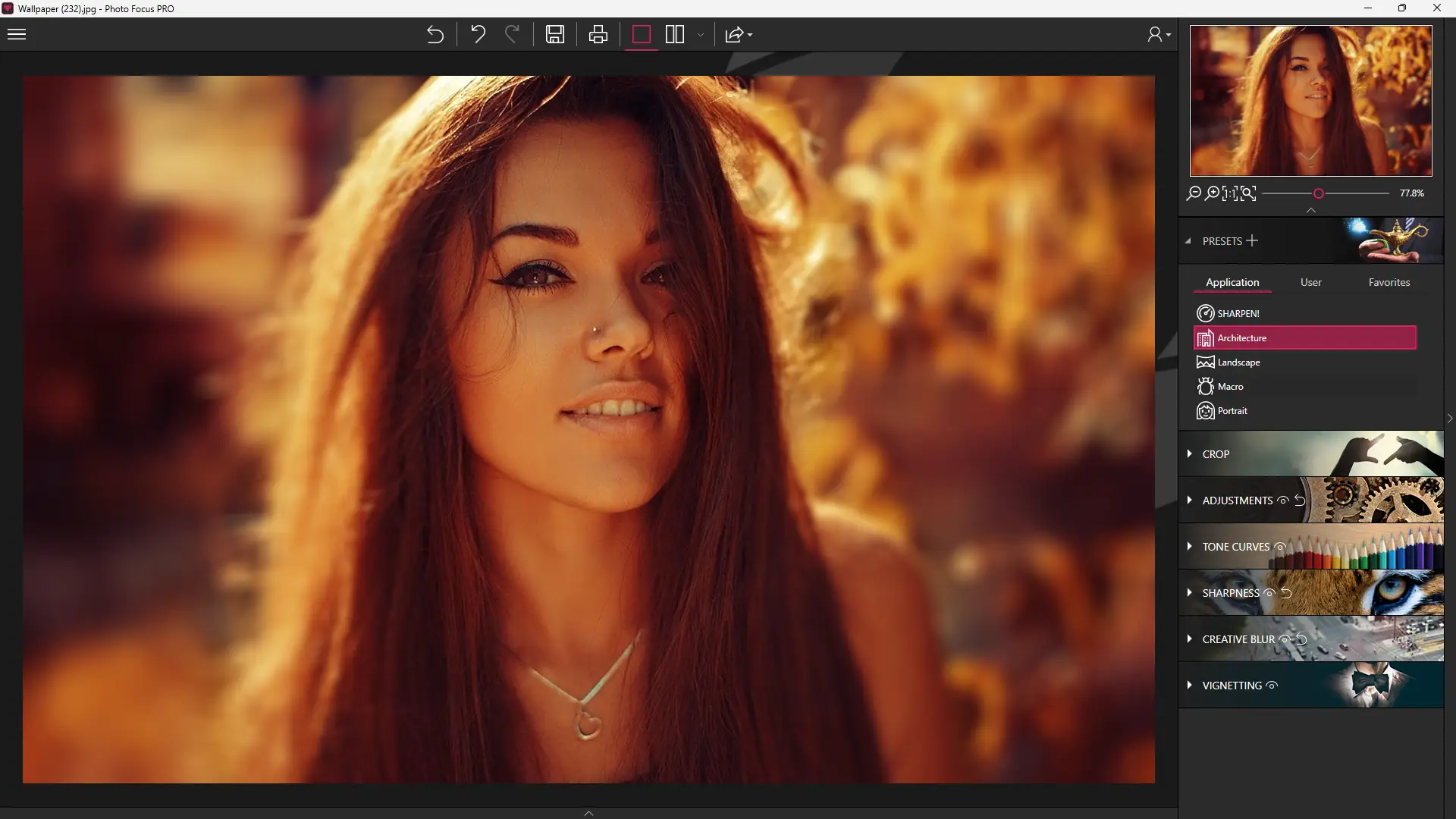Click the Print icon in toolbar

[598, 35]
